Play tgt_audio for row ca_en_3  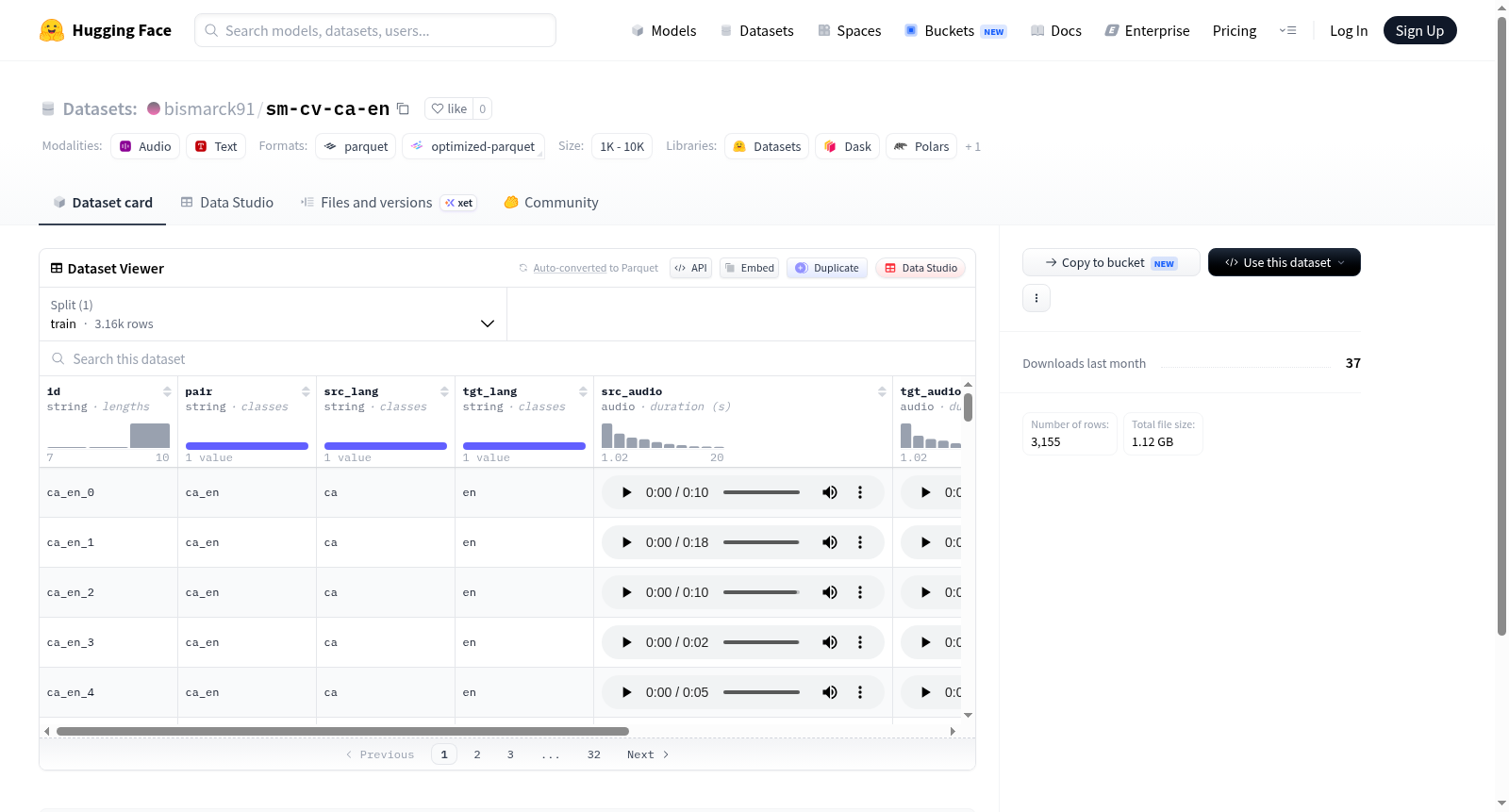tap(925, 642)
